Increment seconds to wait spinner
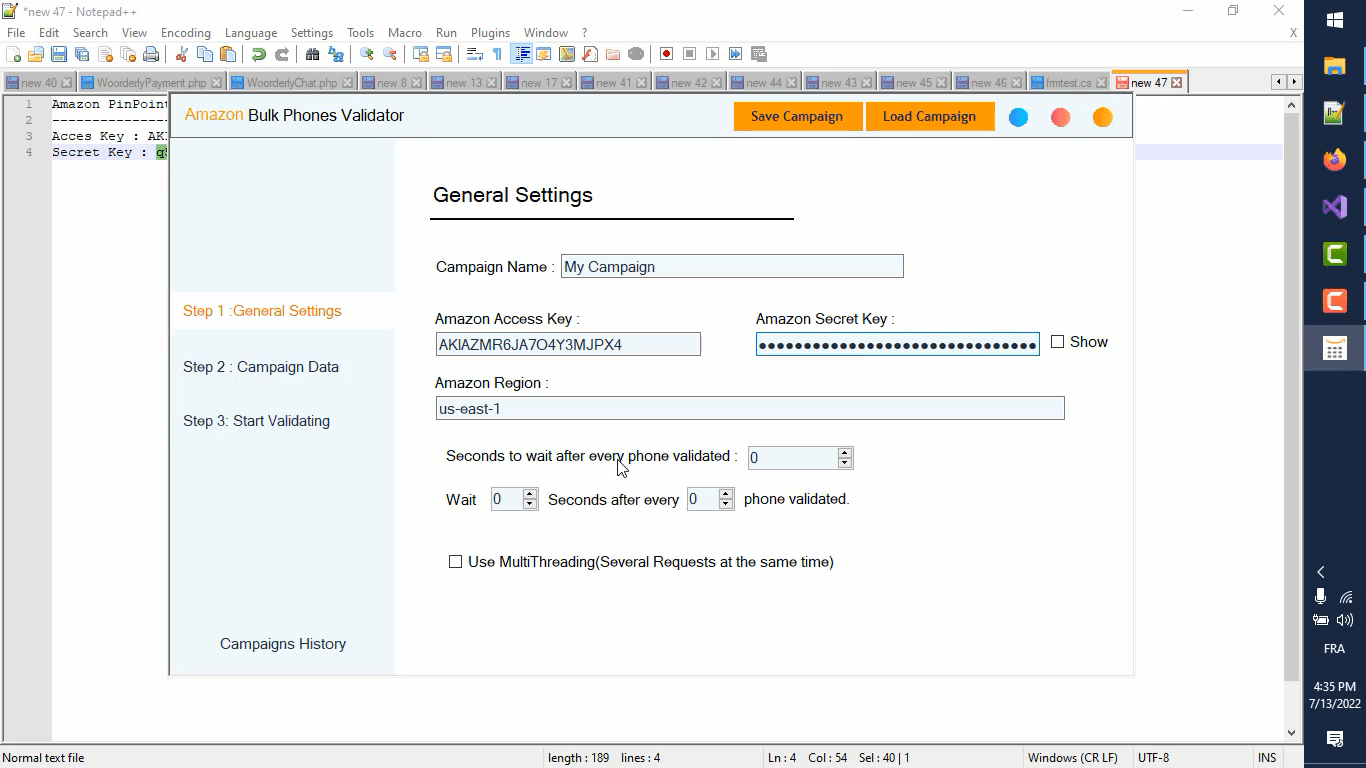This screenshot has width=1366, height=768. coord(845,452)
